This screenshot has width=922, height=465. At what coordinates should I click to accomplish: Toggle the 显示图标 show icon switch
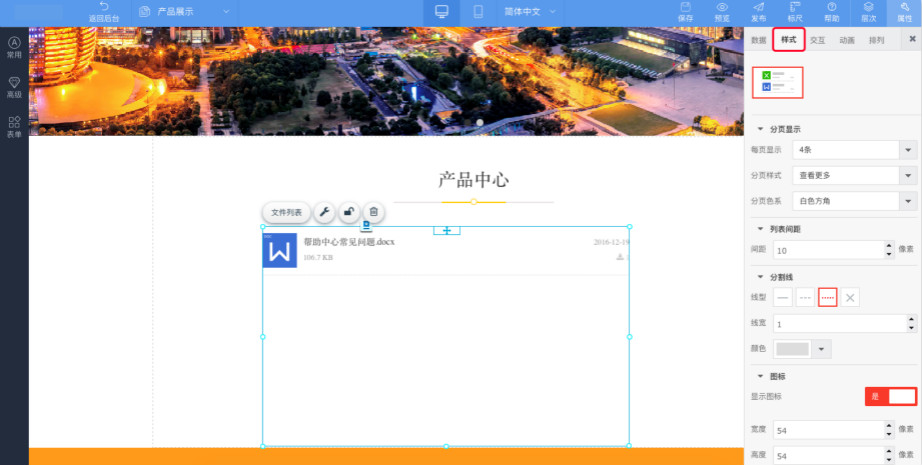click(x=890, y=396)
